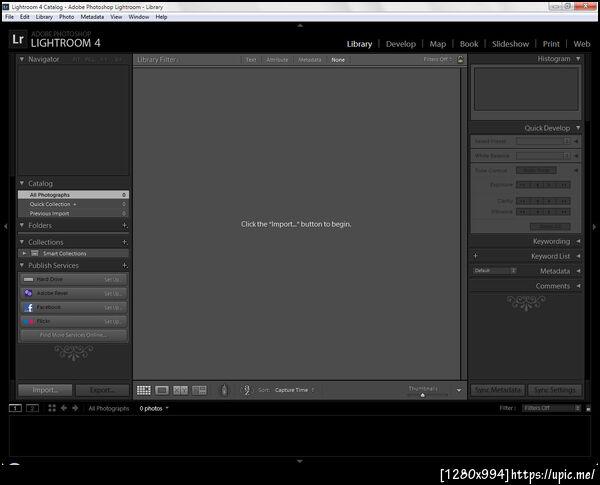The width and height of the screenshot is (600, 485).
Task: Hide the top module picker panel arrow
Action: click(300, 26)
